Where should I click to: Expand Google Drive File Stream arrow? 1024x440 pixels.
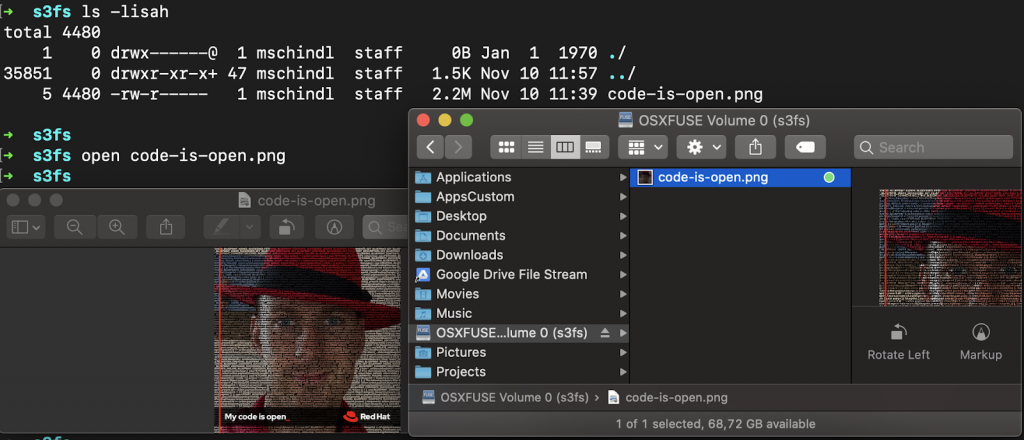pos(623,275)
